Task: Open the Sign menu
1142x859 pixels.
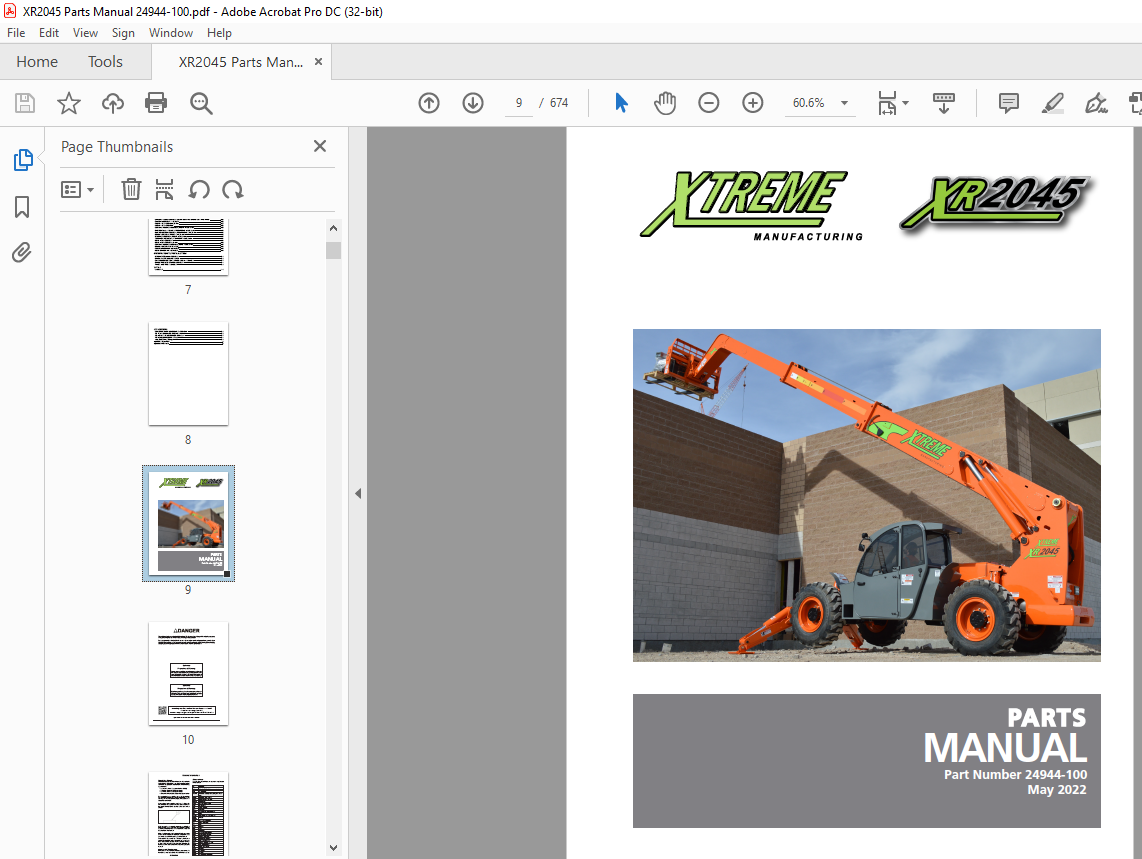Action: (123, 33)
